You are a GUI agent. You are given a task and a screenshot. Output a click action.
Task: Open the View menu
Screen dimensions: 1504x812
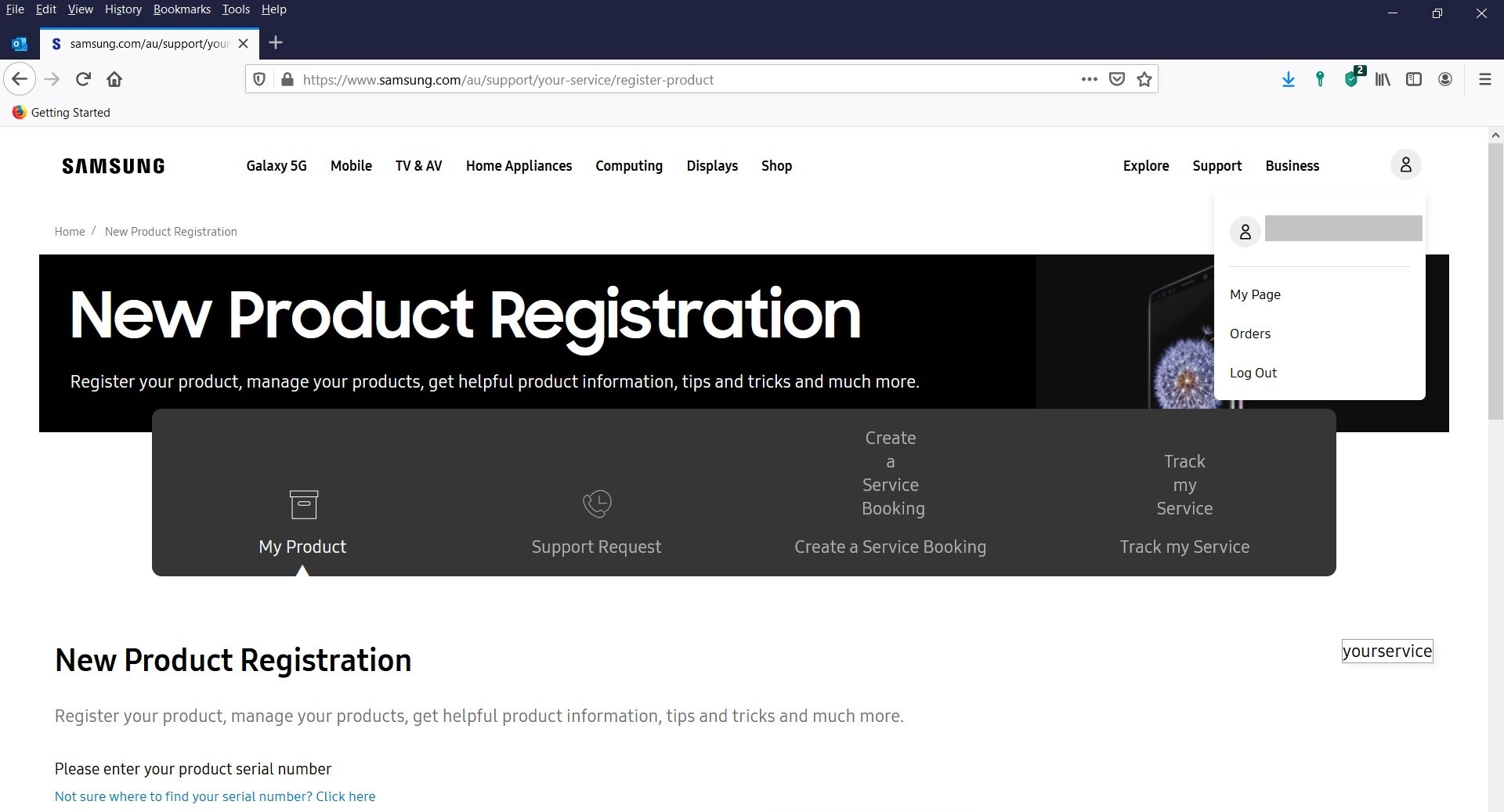[80, 9]
